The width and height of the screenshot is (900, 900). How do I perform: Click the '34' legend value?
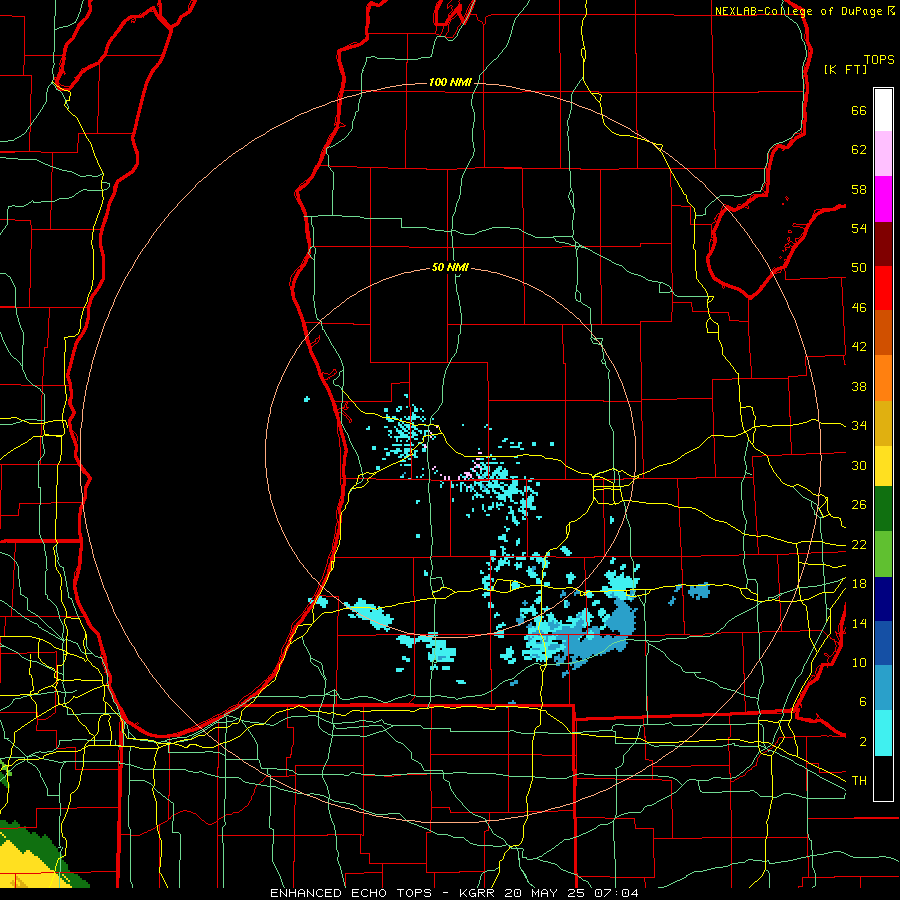click(859, 426)
